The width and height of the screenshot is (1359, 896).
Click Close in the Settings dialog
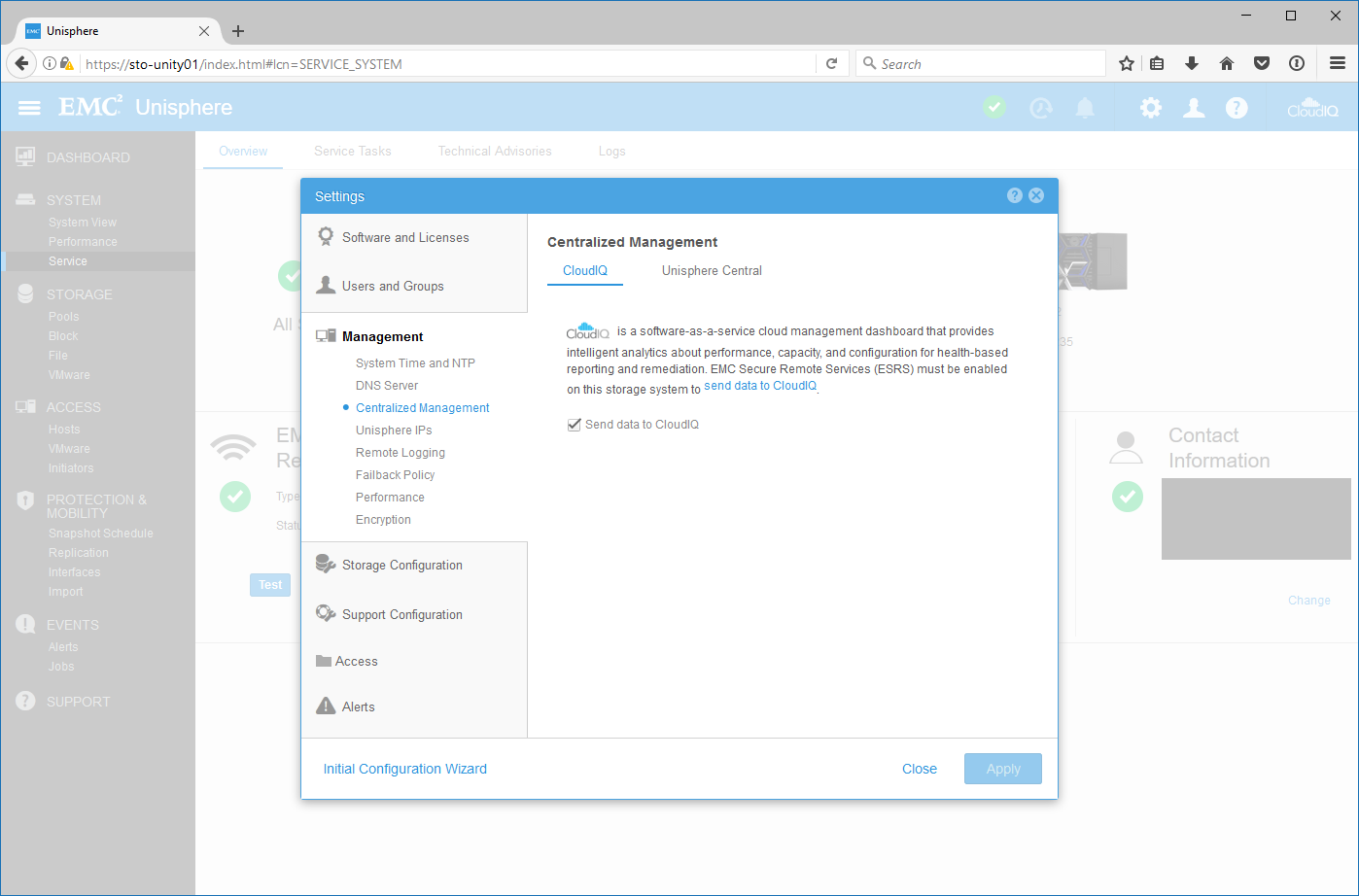click(919, 769)
